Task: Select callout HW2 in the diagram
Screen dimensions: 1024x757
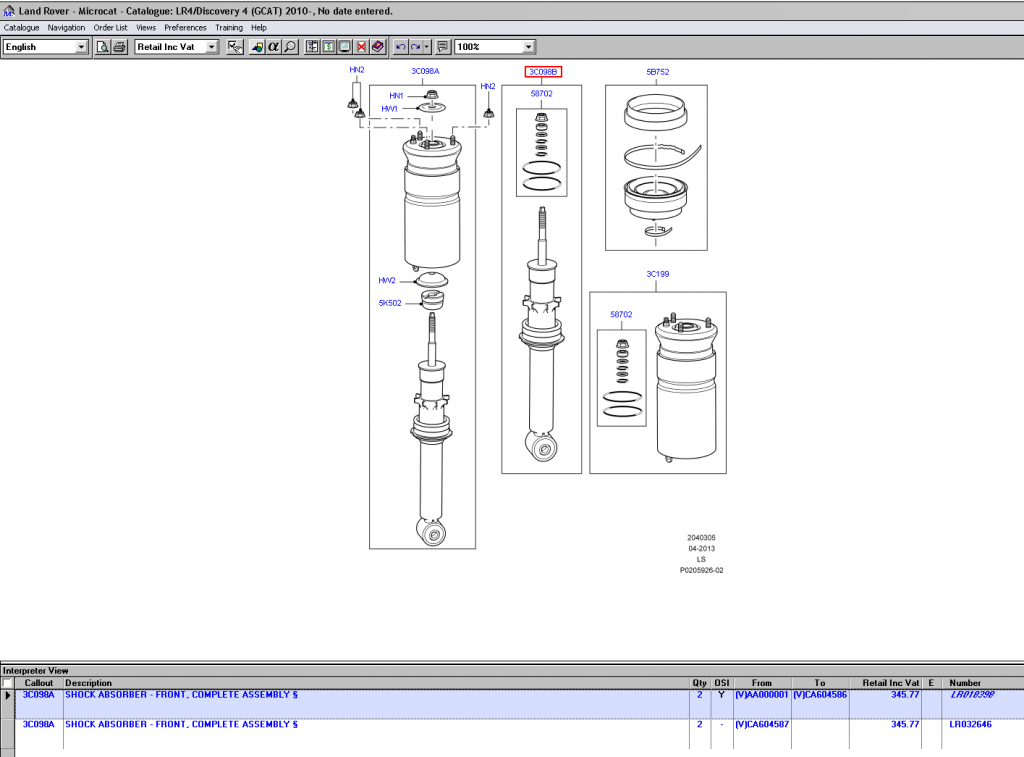Action: click(x=387, y=281)
